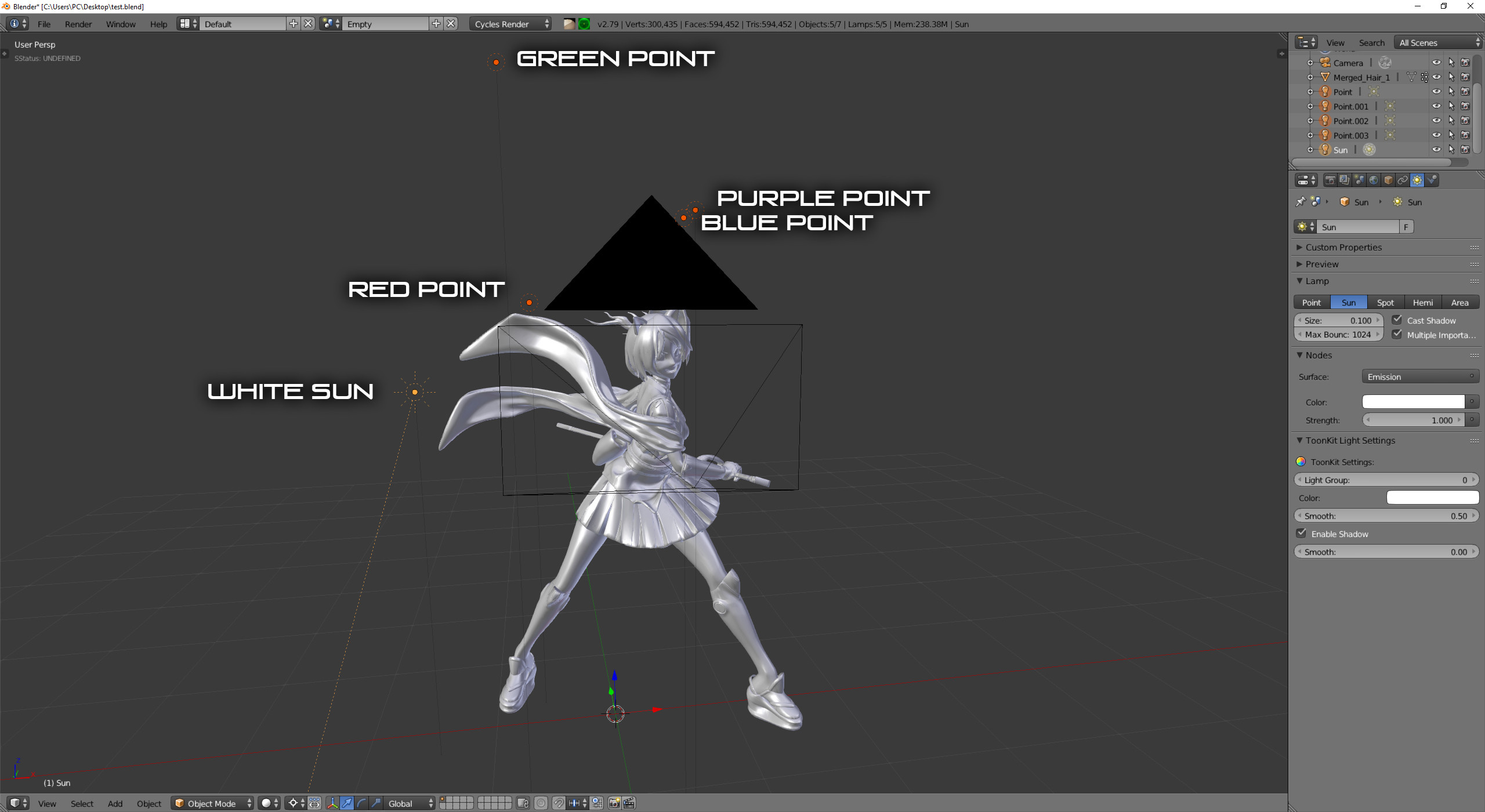Enable the rotation manipulator in the 3D view
The height and width of the screenshot is (812, 1485).
(361, 803)
